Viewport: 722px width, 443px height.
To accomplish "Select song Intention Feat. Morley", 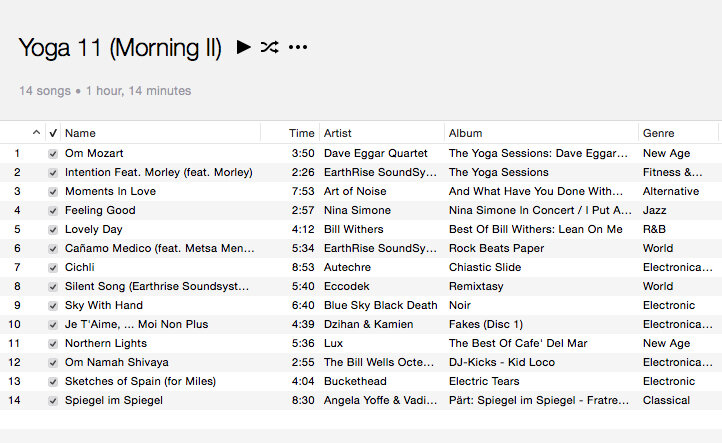I will pos(158,172).
